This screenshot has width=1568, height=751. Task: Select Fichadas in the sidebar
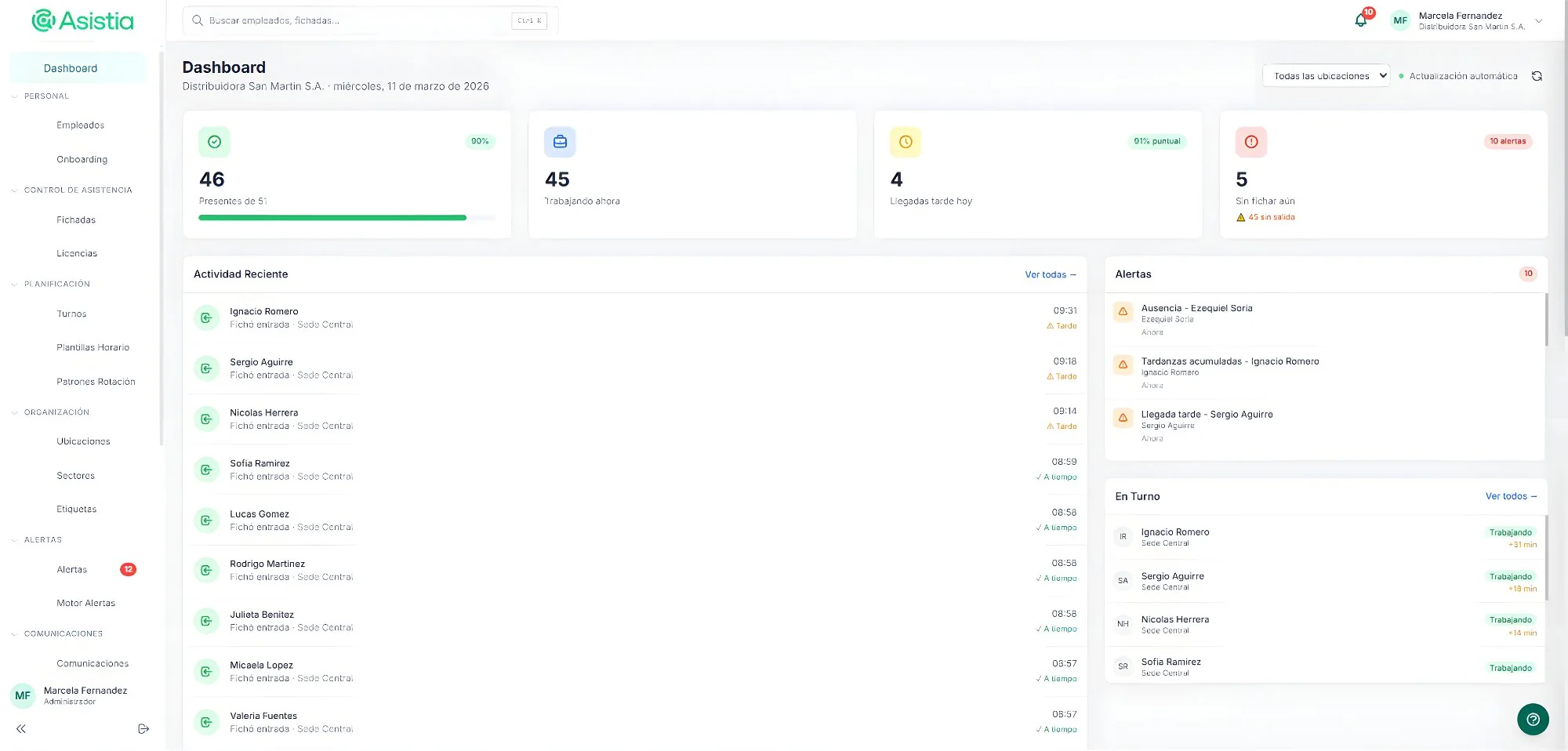[x=75, y=219]
